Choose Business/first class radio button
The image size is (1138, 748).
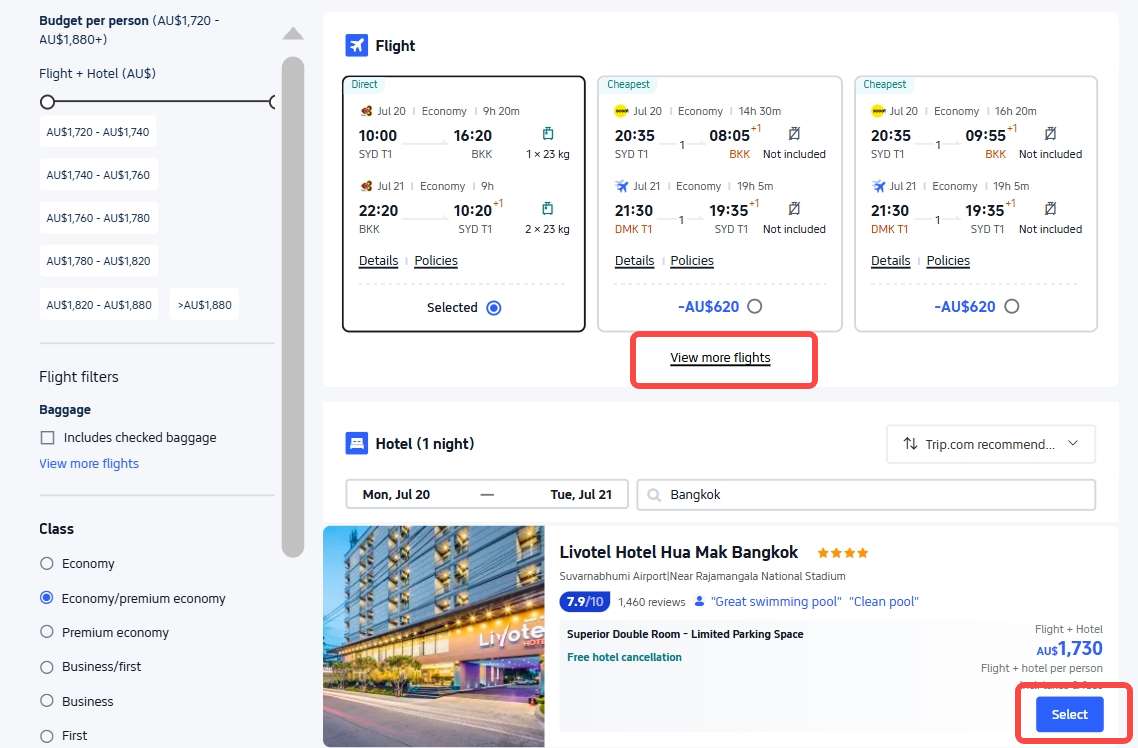tap(47, 667)
